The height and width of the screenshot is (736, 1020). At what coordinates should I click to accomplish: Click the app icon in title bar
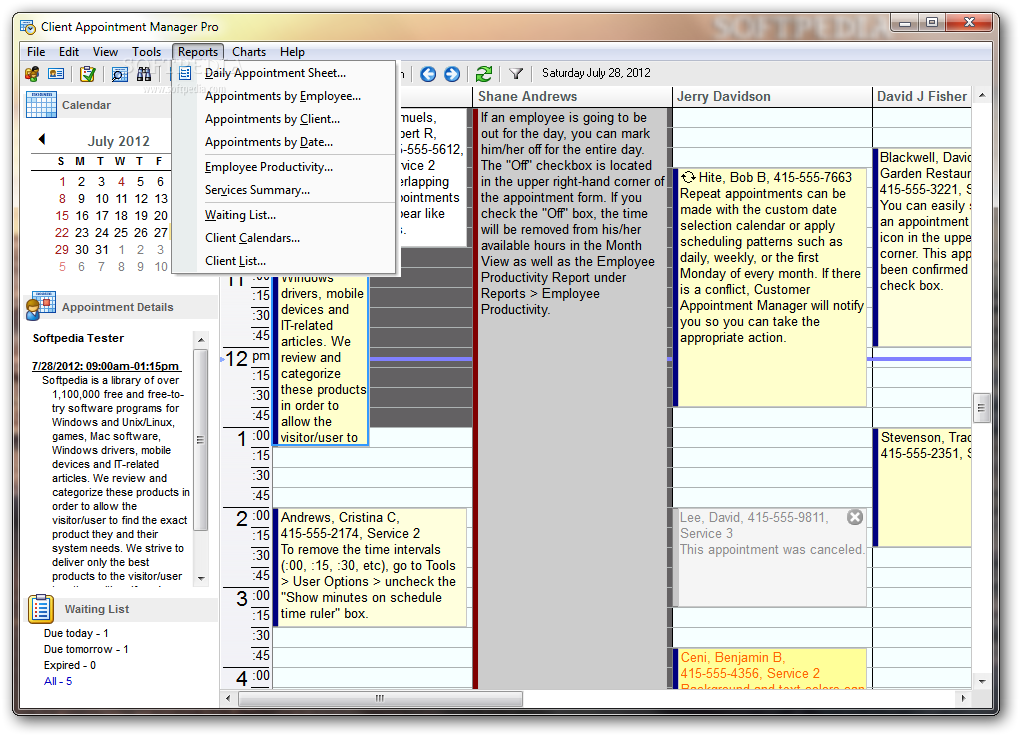28,27
